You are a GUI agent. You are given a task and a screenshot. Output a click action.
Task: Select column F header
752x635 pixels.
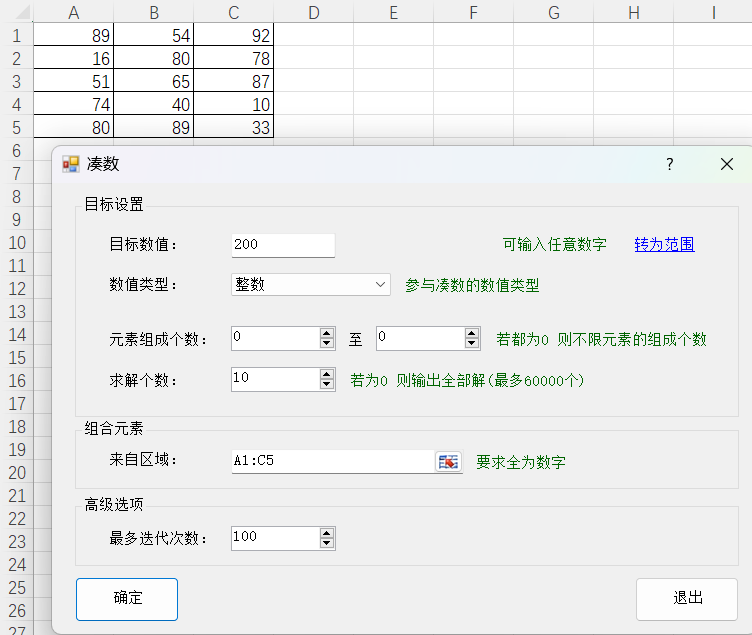click(473, 12)
